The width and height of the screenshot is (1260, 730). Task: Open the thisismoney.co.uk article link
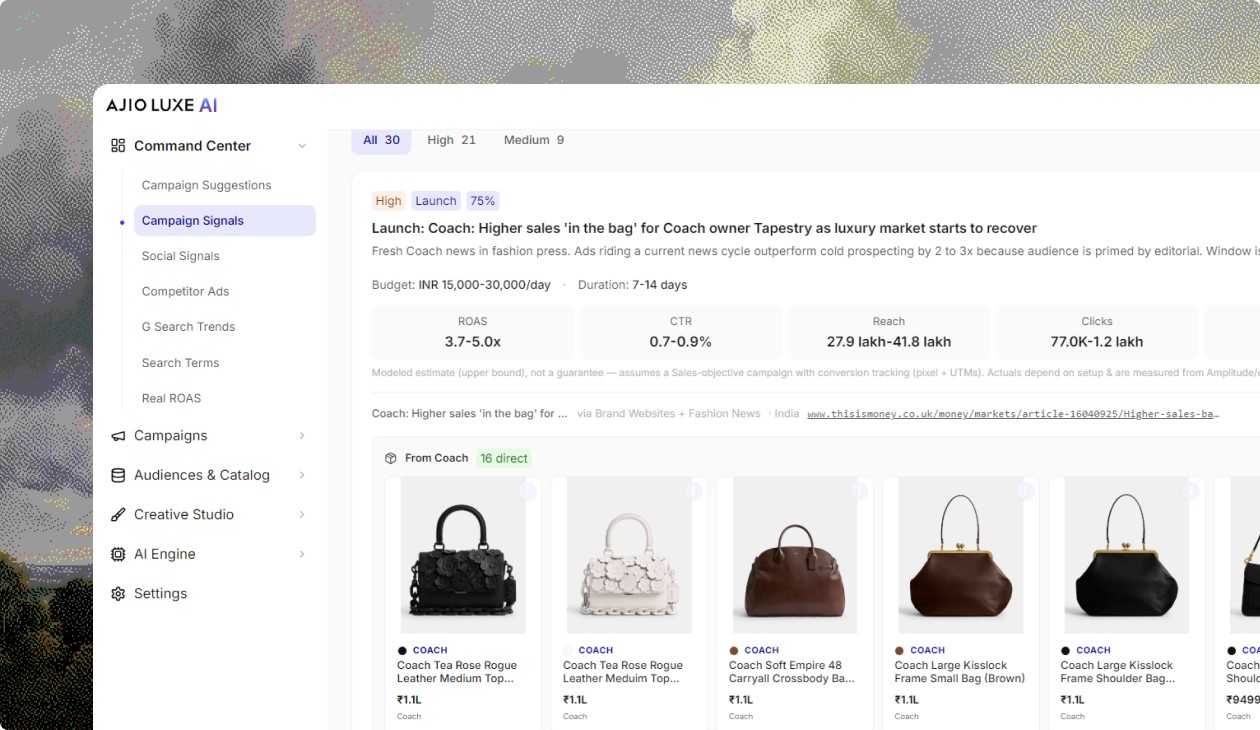click(x=1013, y=414)
